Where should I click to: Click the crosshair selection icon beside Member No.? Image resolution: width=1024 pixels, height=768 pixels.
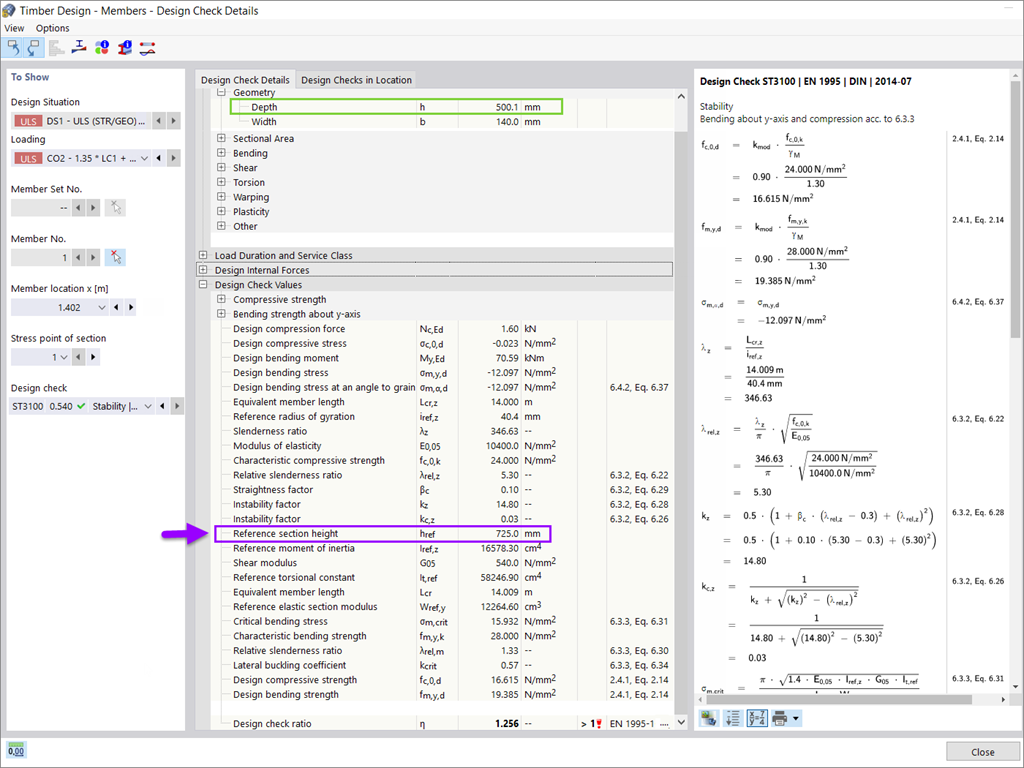(x=115, y=257)
